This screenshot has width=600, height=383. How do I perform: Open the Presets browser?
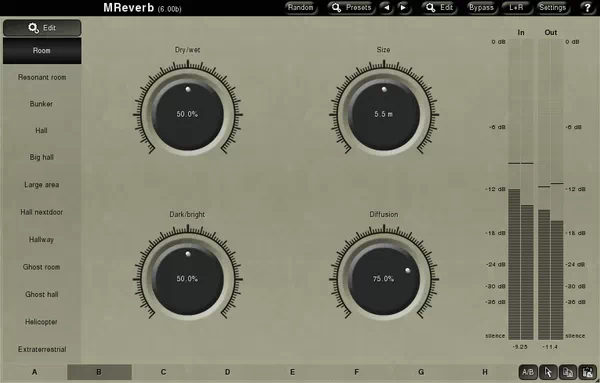tap(351, 8)
